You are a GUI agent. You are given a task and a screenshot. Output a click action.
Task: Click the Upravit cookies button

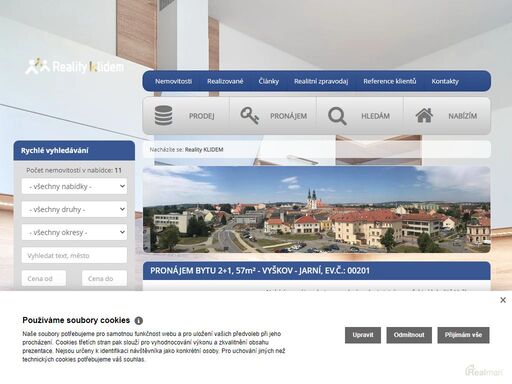[363, 335]
